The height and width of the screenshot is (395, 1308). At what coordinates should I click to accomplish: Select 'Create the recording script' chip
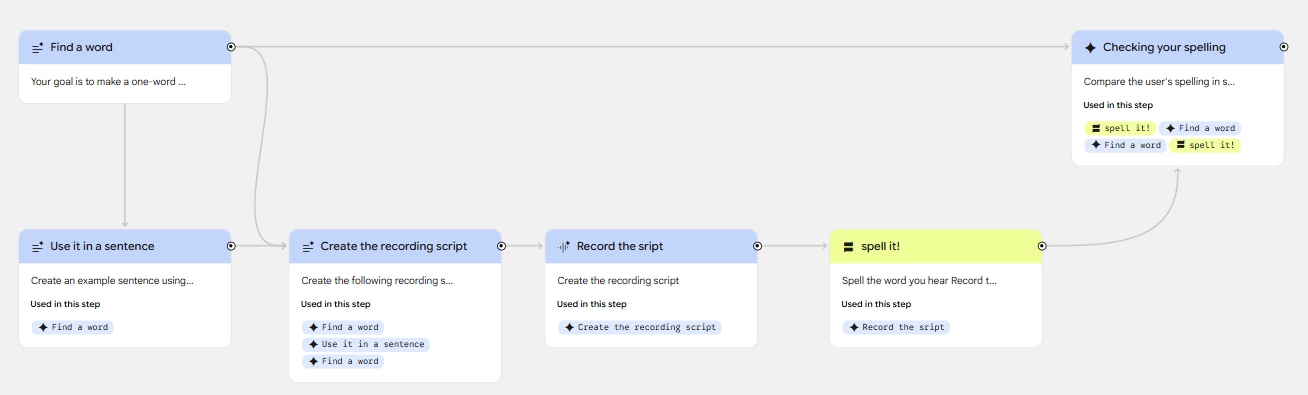click(639, 327)
